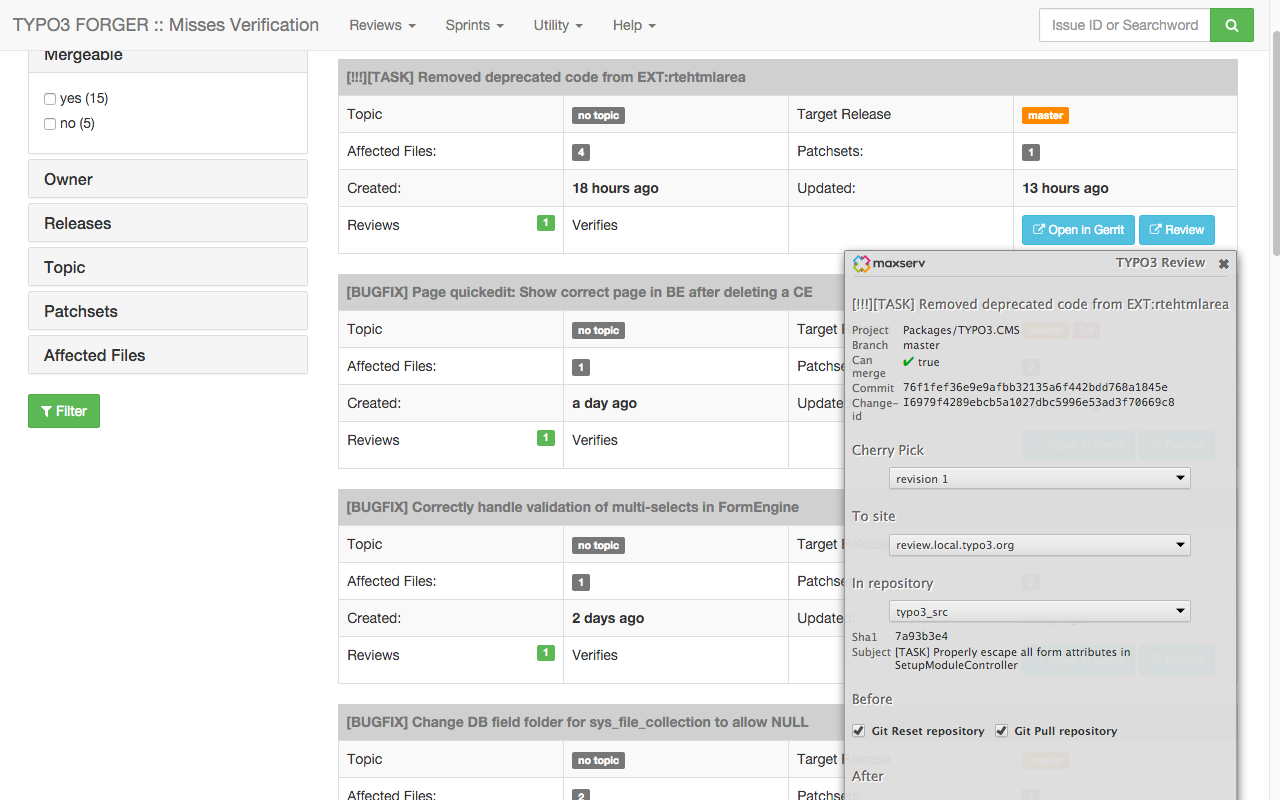Click orange master tag in first issue
Viewport: 1280px width, 800px height.
pyautogui.click(x=1045, y=115)
